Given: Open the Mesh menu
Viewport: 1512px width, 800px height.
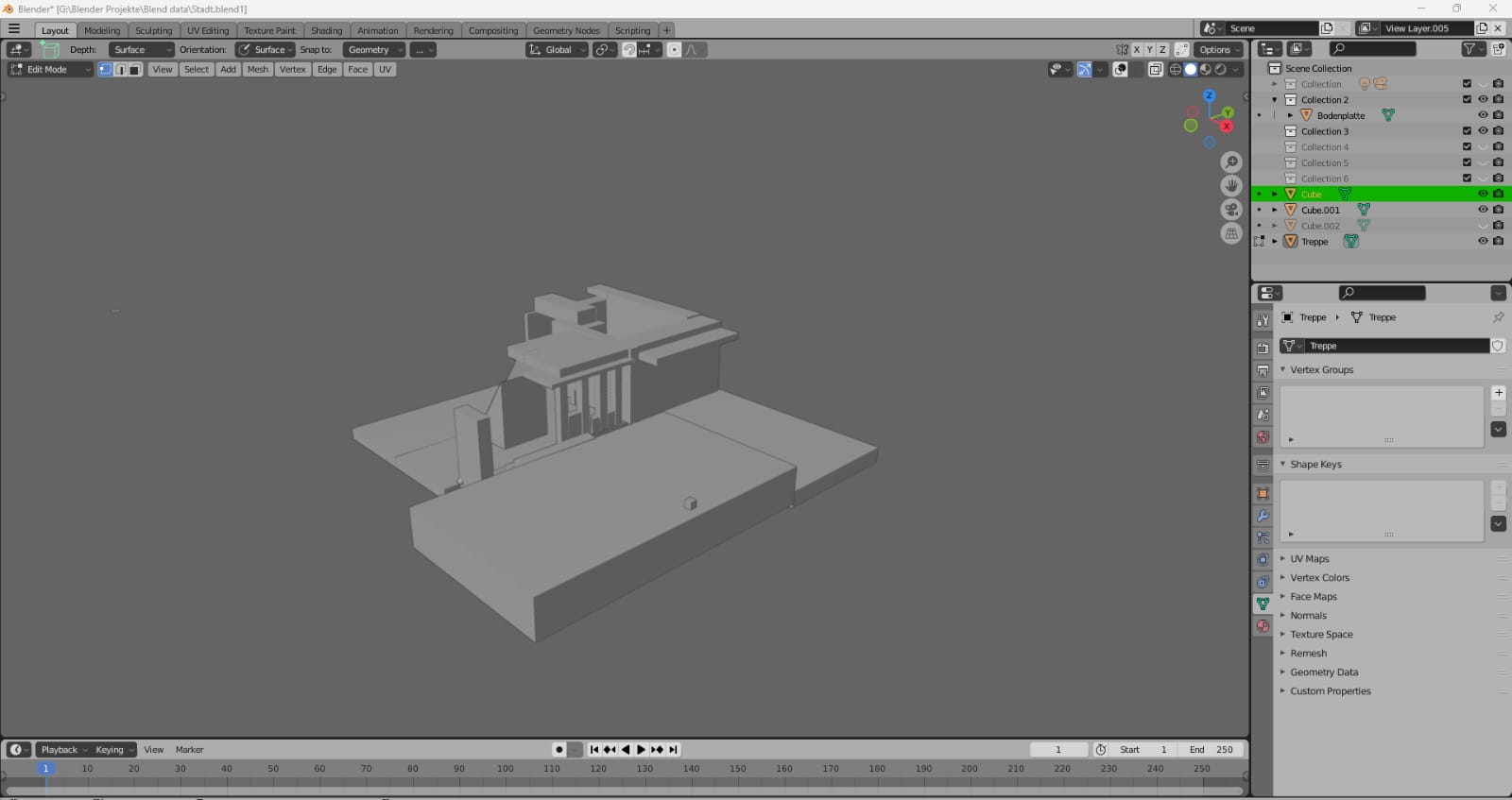Looking at the screenshot, I should click(257, 70).
